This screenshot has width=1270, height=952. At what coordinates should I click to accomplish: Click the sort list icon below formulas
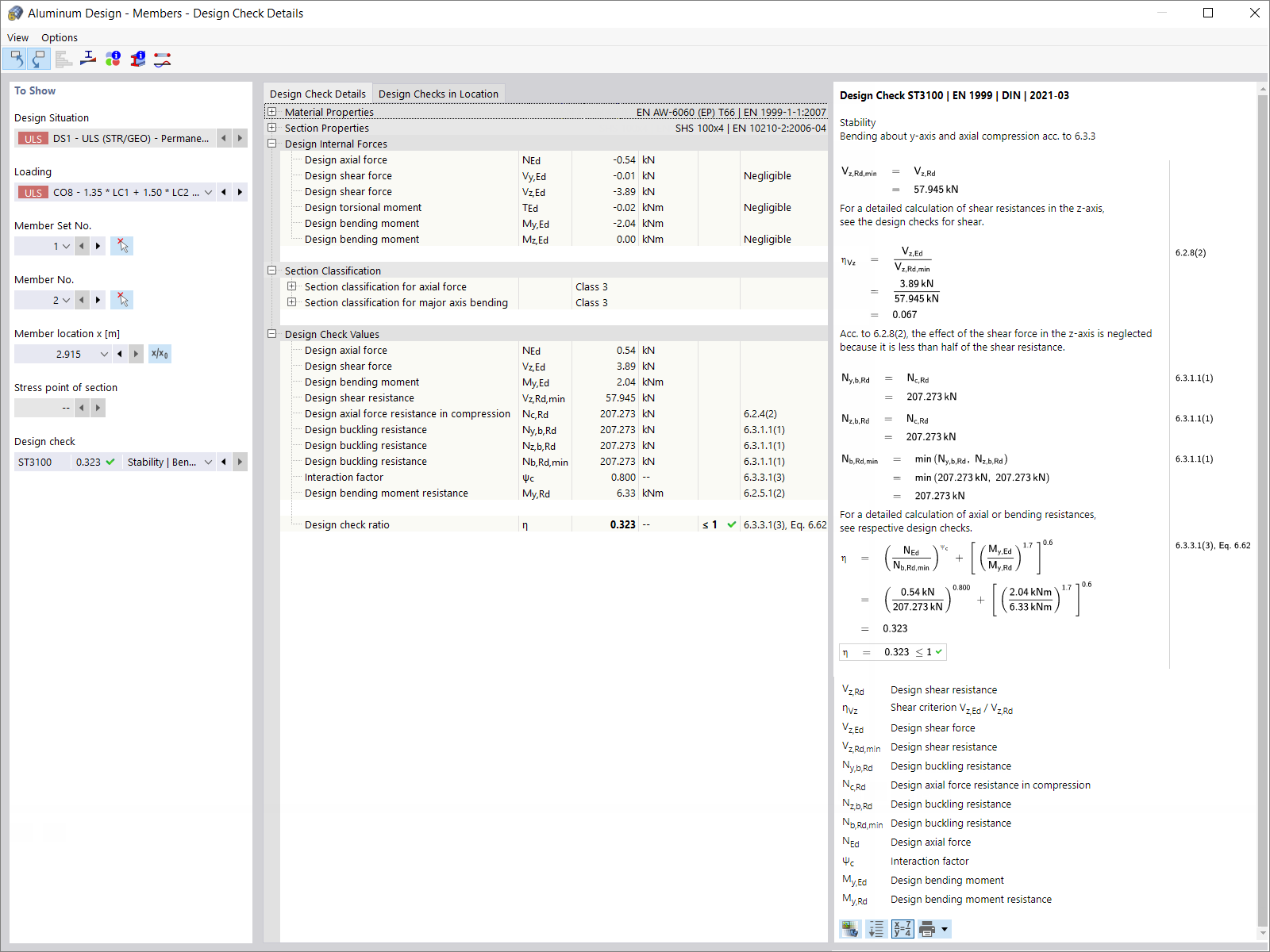click(x=876, y=929)
